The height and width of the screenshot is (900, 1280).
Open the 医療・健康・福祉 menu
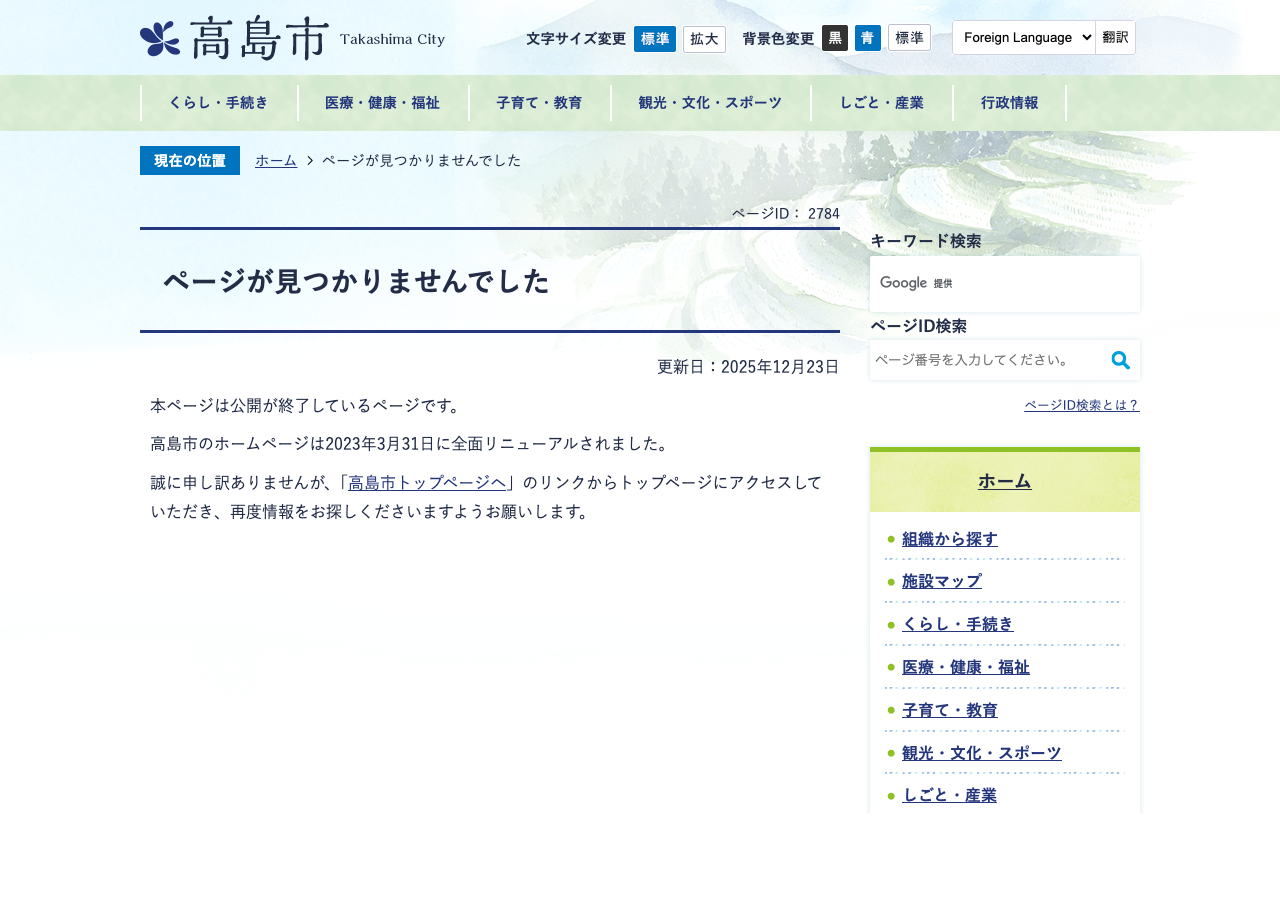tap(383, 103)
